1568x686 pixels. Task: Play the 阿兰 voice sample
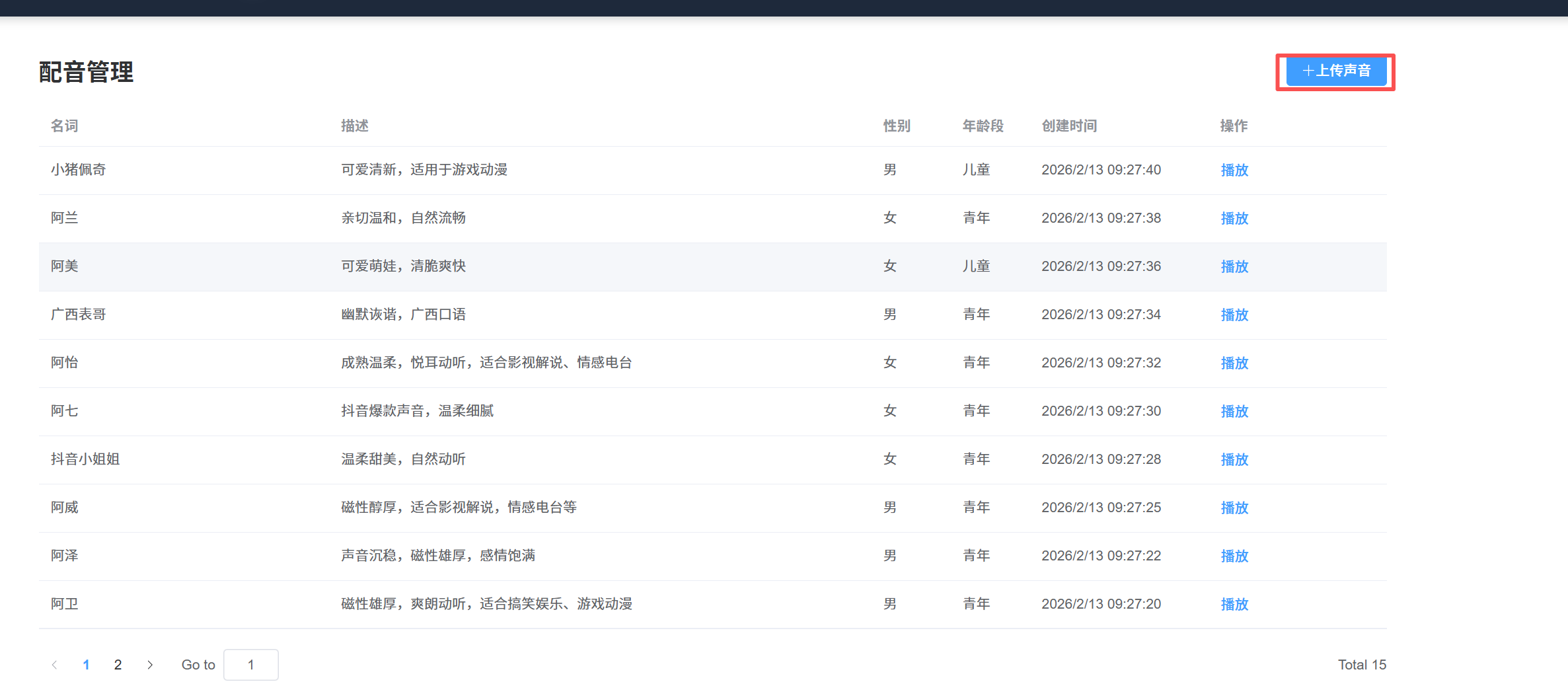[1234, 219]
